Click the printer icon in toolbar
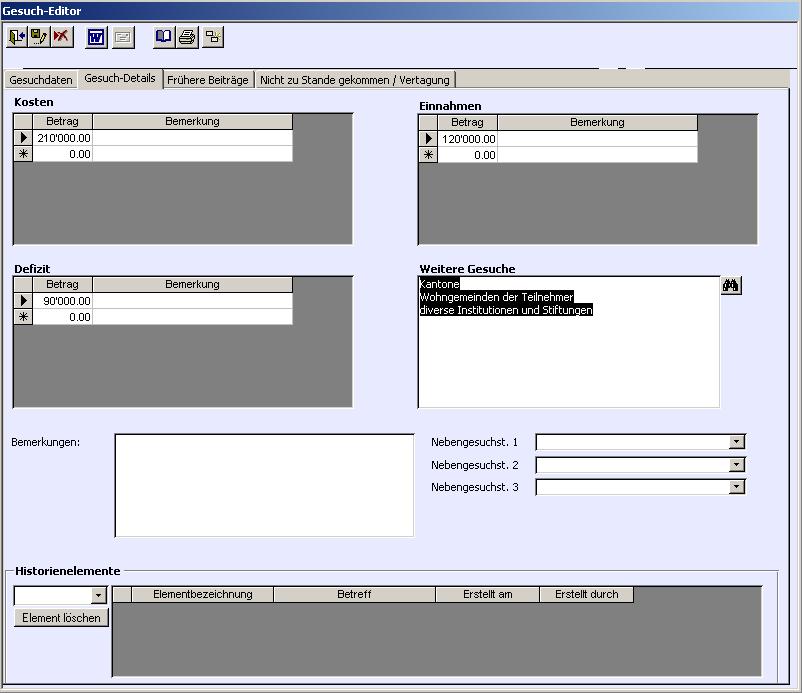 pos(187,38)
